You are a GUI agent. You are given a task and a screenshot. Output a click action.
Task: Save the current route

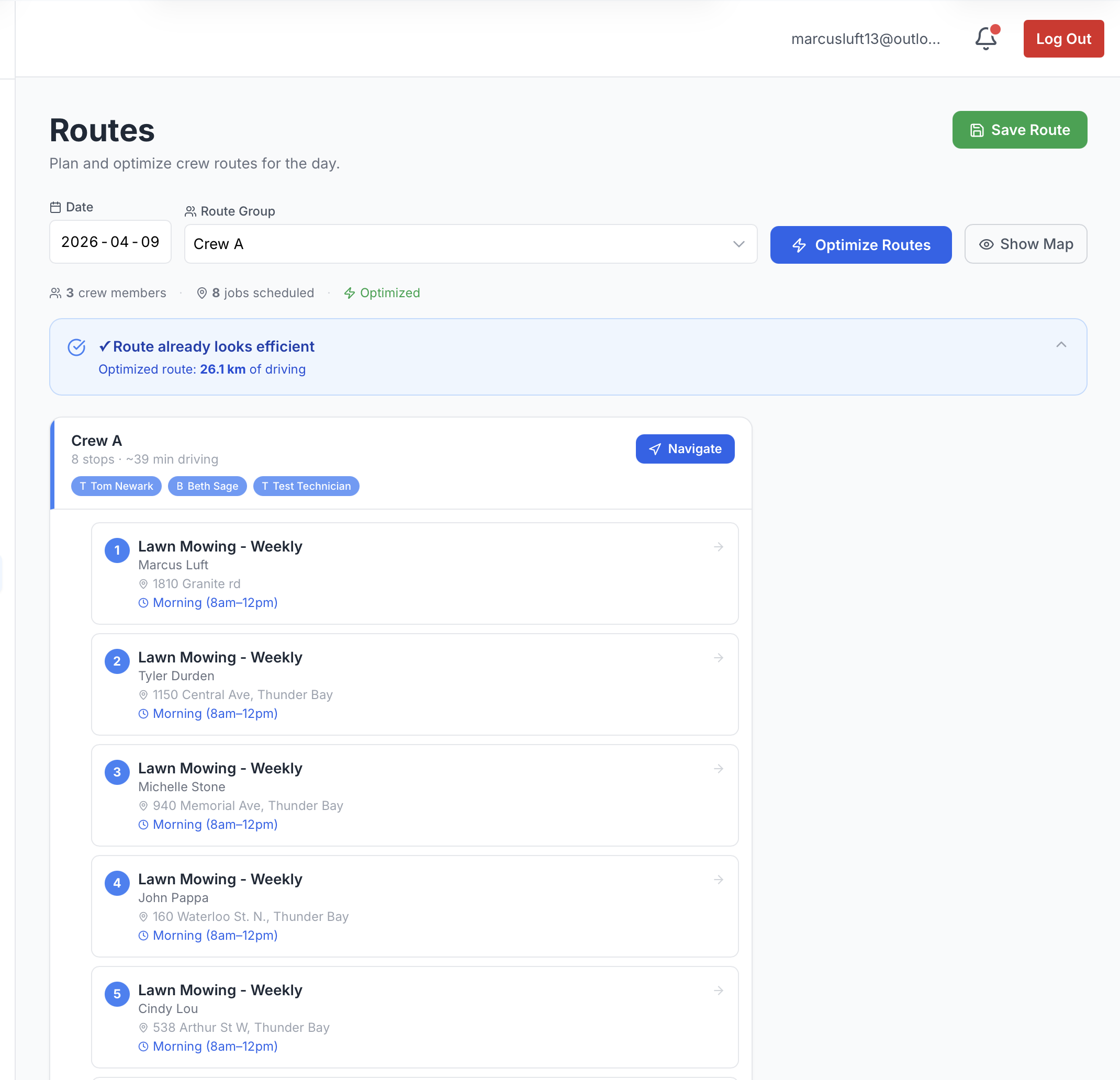pyautogui.click(x=1020, y=130)
